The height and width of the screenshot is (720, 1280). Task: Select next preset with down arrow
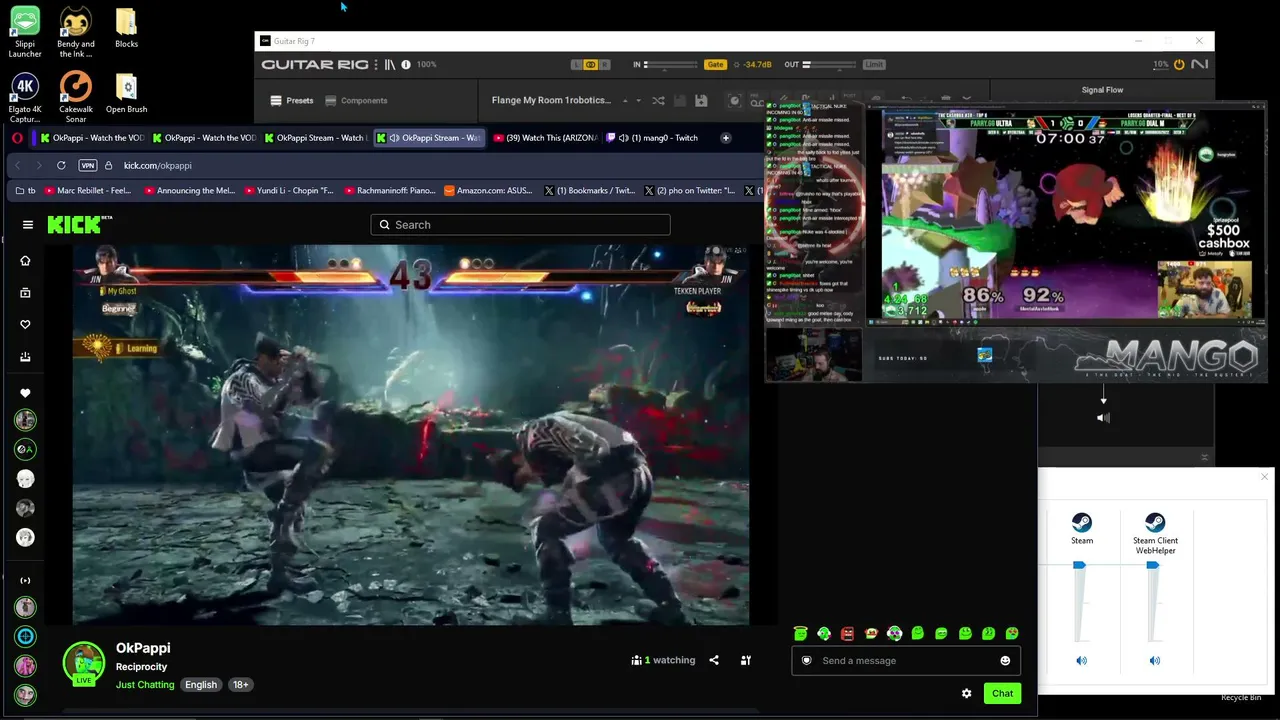[638, 100]
